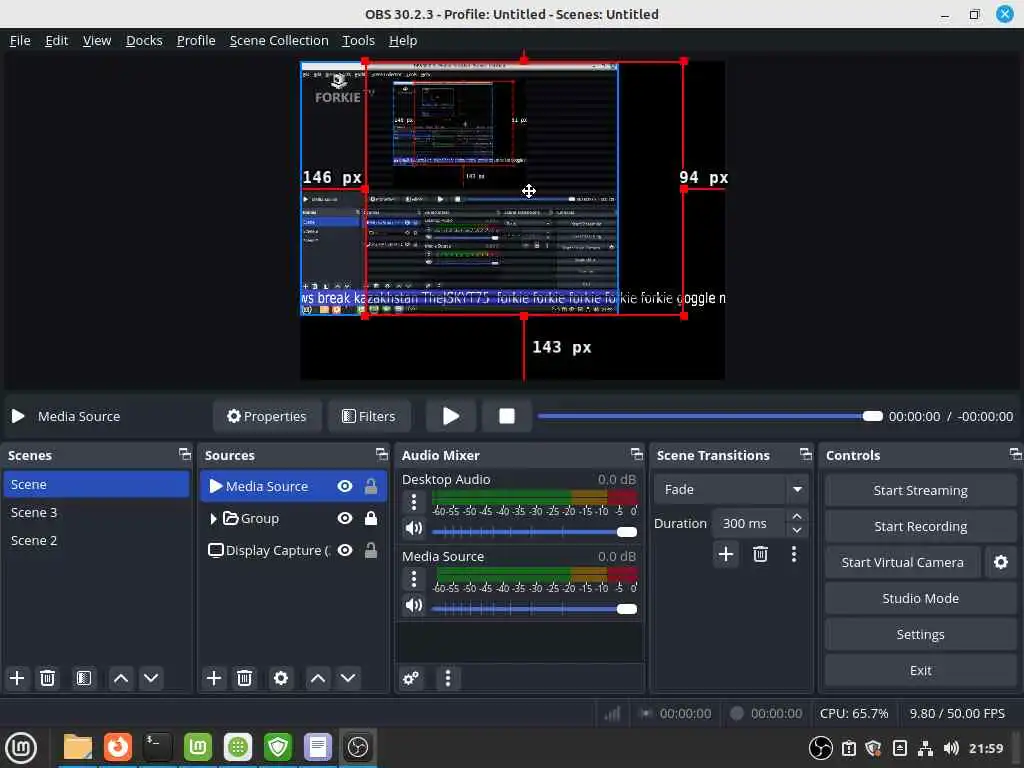Open scene filters icon in Scenes panel

[x=84, y=678]
